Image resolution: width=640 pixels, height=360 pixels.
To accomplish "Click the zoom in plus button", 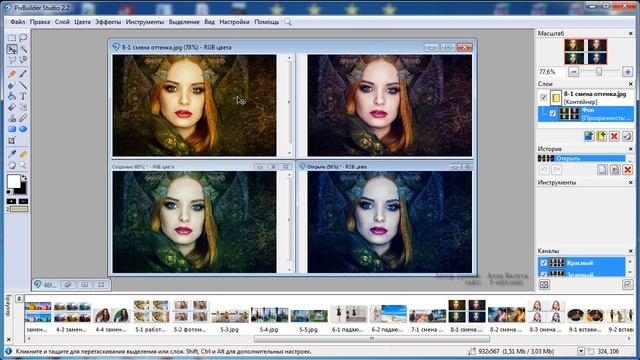I will 627,72.
